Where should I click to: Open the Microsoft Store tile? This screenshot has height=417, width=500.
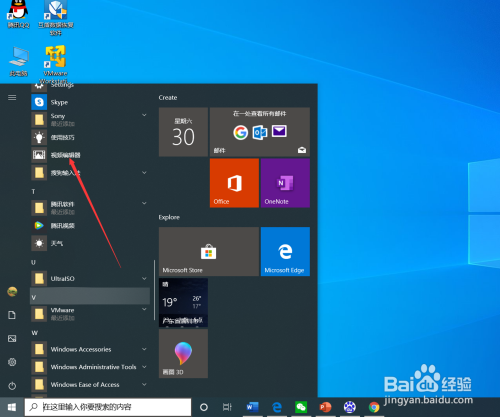click(x=209, y=252)
